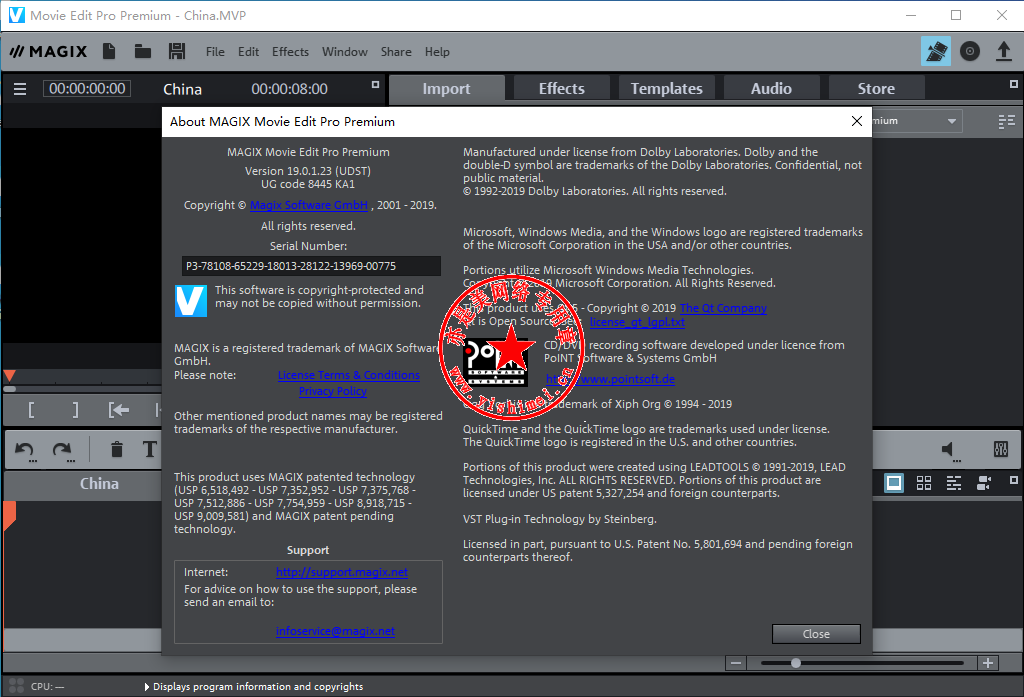Maximize the preview monitor with the small square
The image size is (1024, 697).
pos(376,85)
